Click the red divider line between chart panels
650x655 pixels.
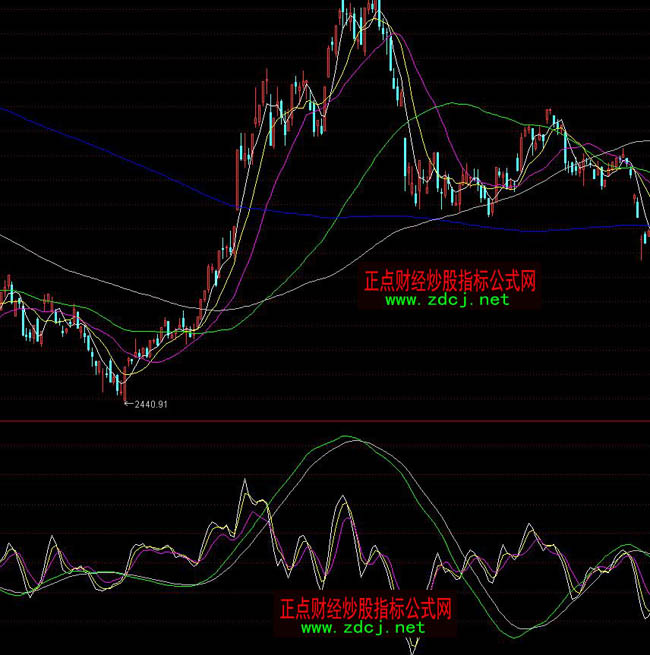(325, 421)
